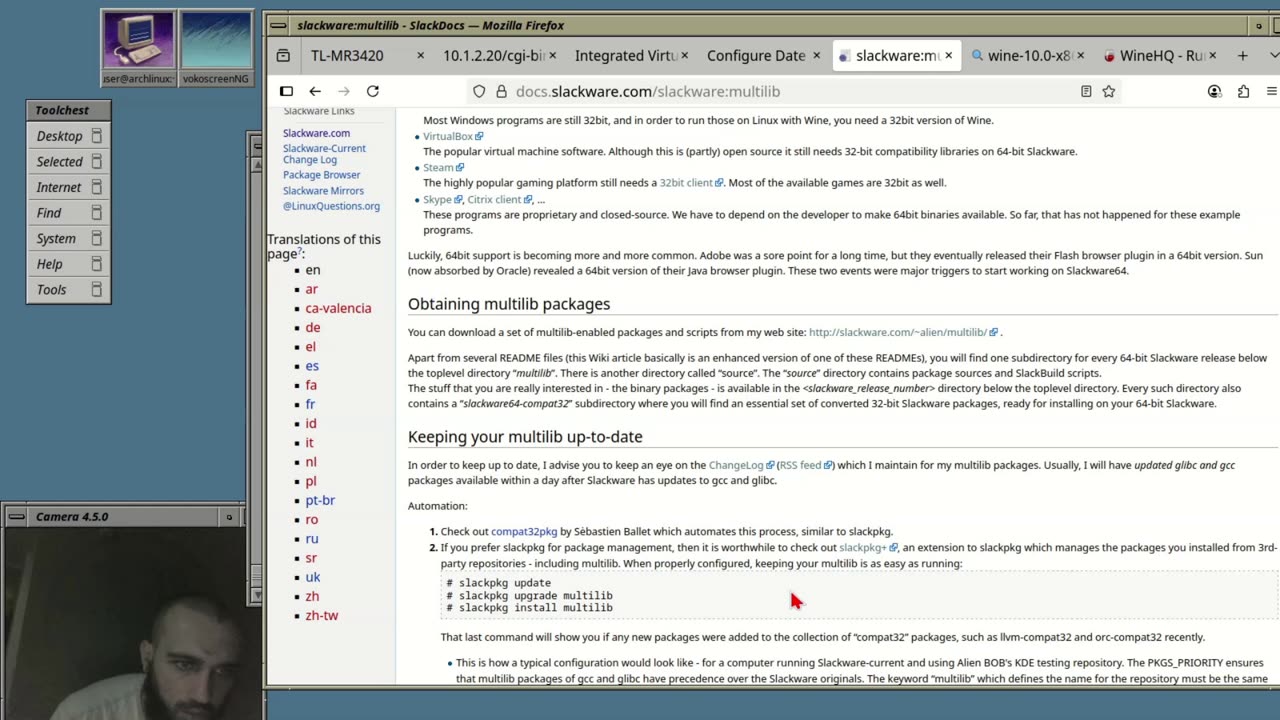The image size is (1280, 720).
Task: Show site security padlock info
Action: pyautogui.click(x=501, y=91)
